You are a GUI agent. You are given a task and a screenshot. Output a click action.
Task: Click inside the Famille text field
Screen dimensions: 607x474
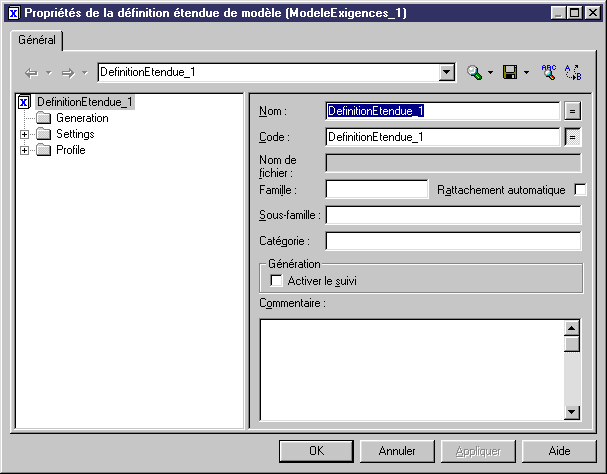(376, 189)
